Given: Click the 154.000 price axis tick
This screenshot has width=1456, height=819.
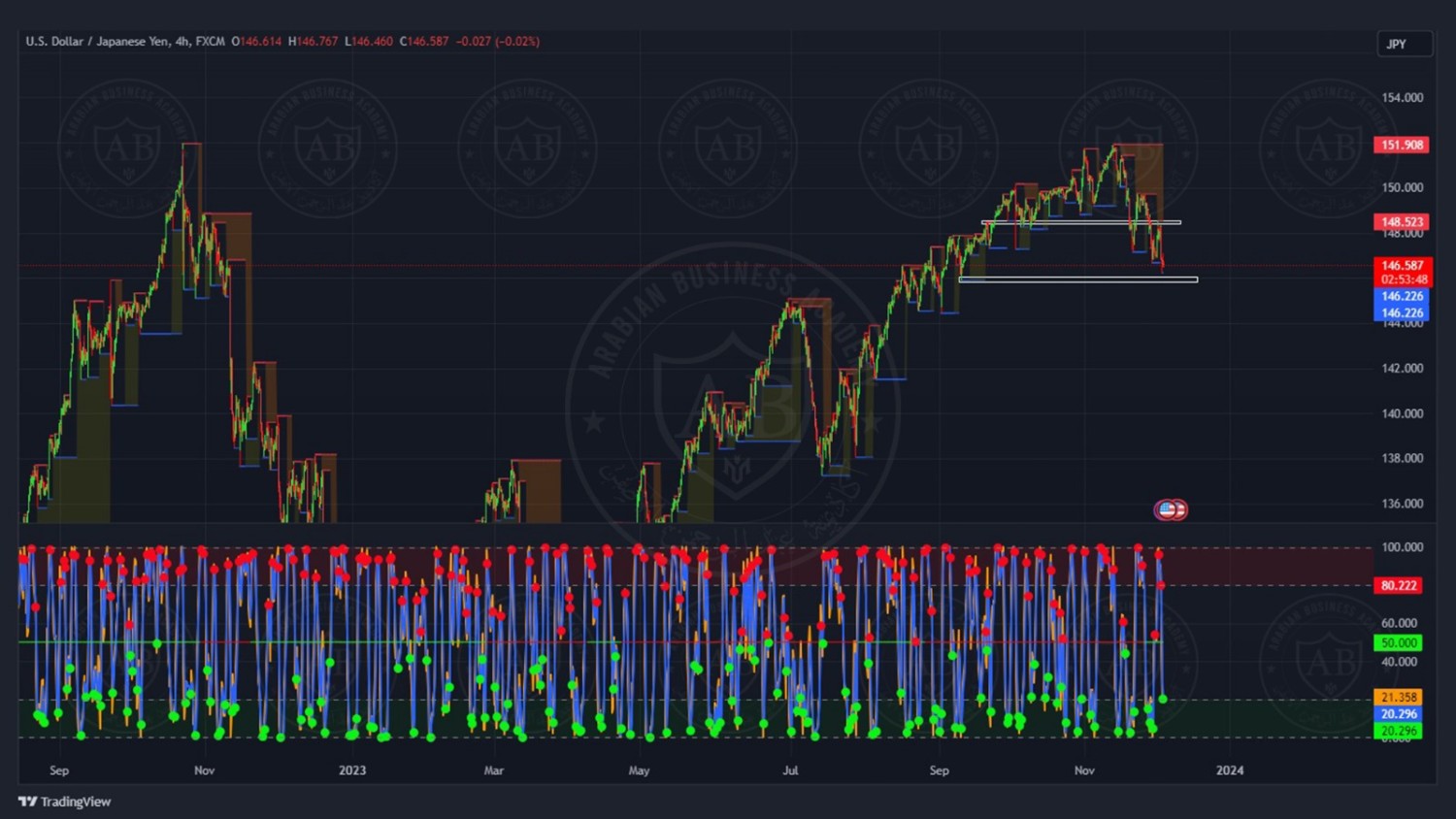Looking at the screenshot, I should point(1402,98).
